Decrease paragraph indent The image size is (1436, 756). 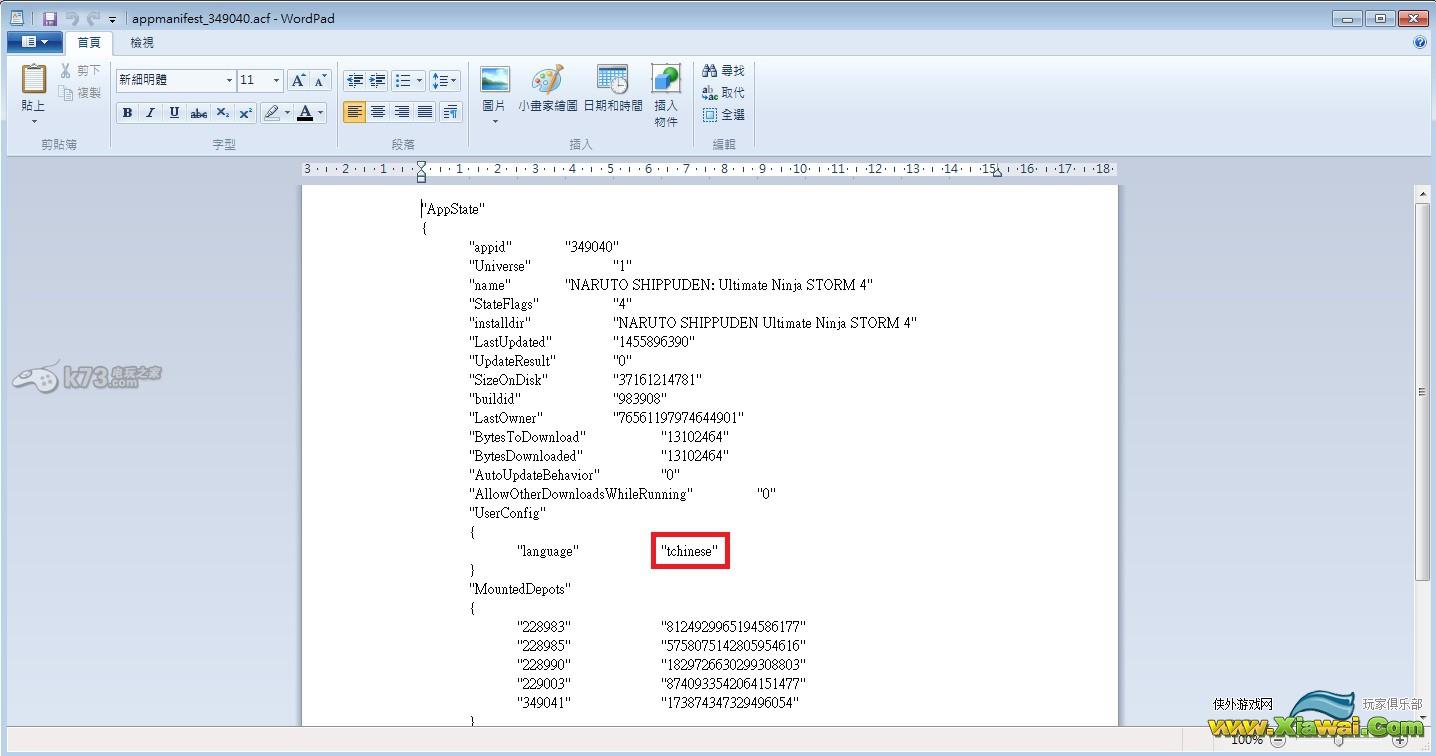(x=354, y=80)
